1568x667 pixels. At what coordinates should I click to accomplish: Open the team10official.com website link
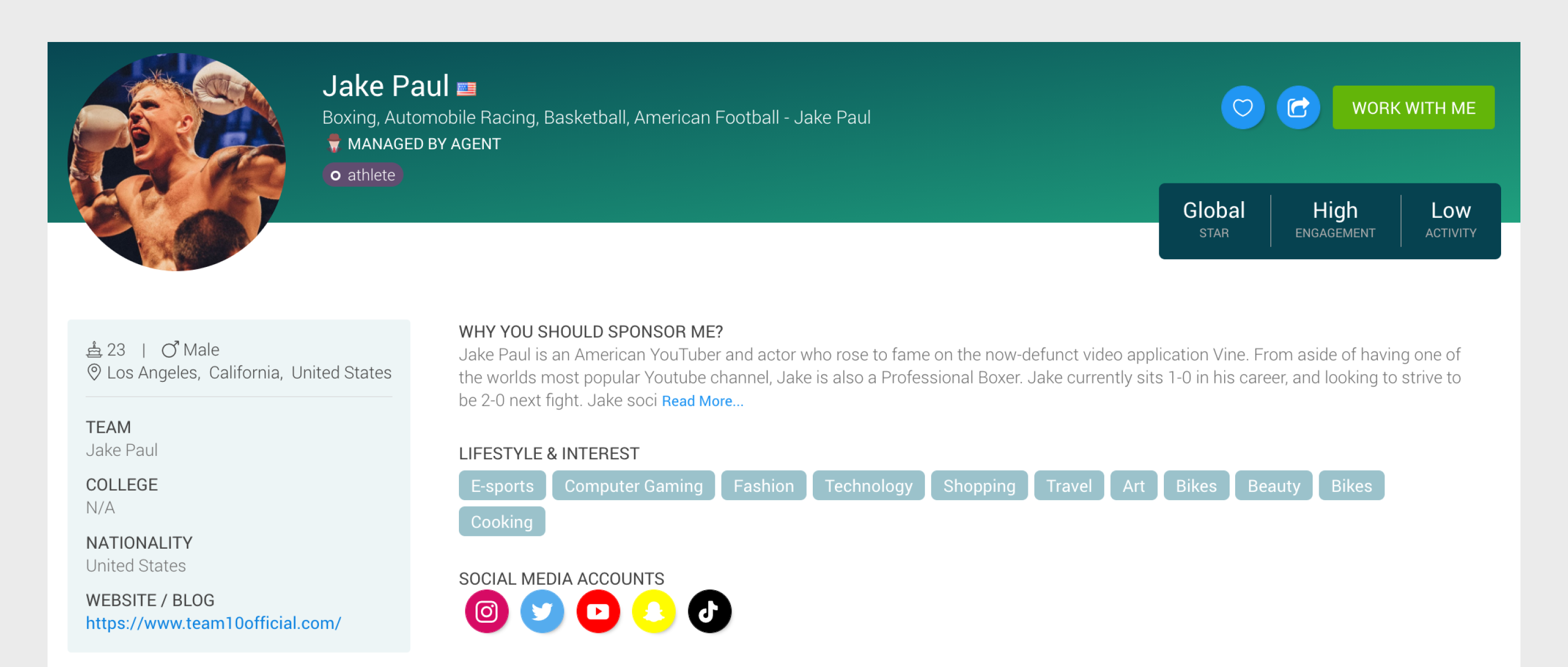click(x=213, y=623)
